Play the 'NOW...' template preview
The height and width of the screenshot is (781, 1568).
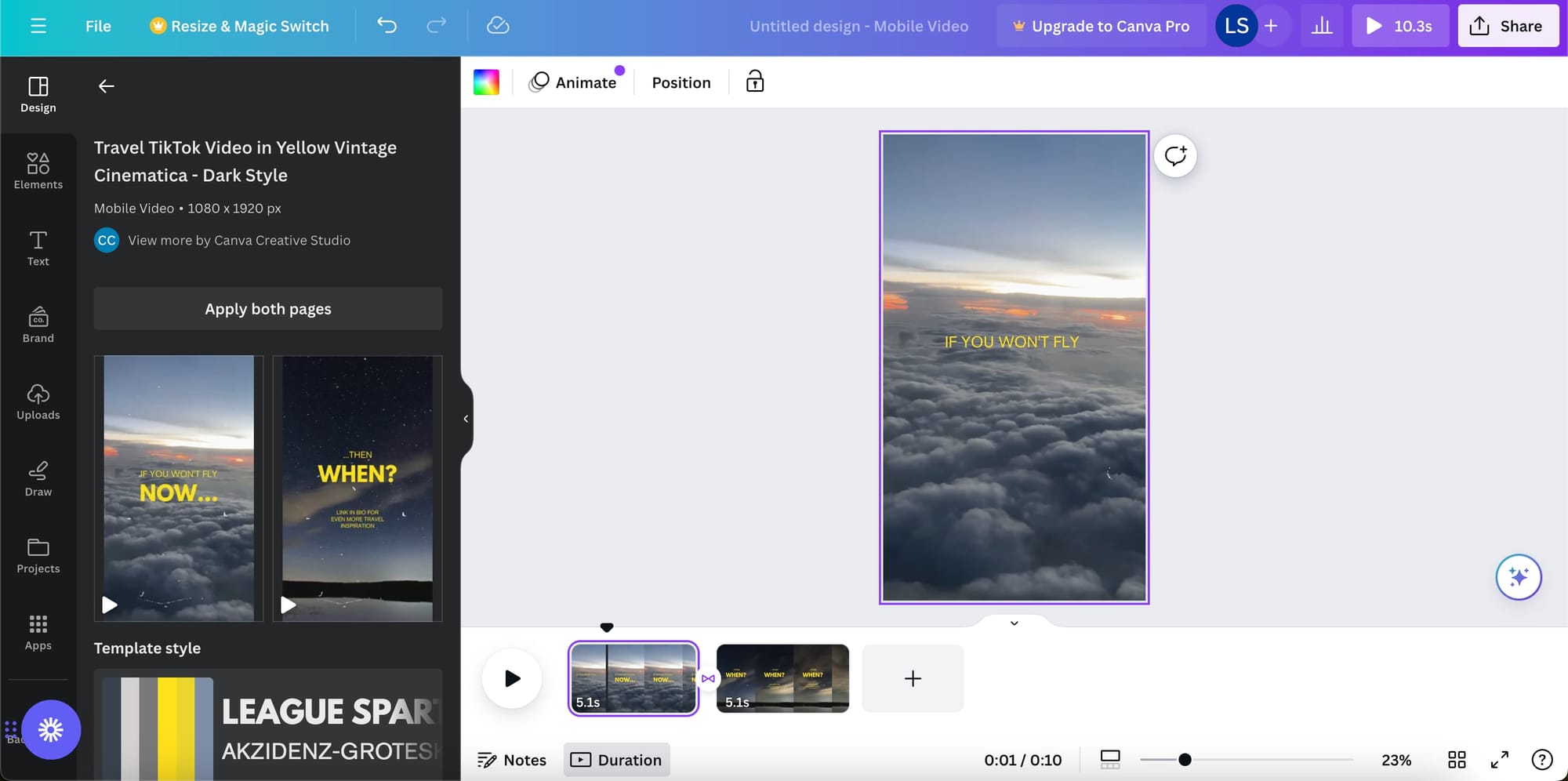click(x=110, y=605)
